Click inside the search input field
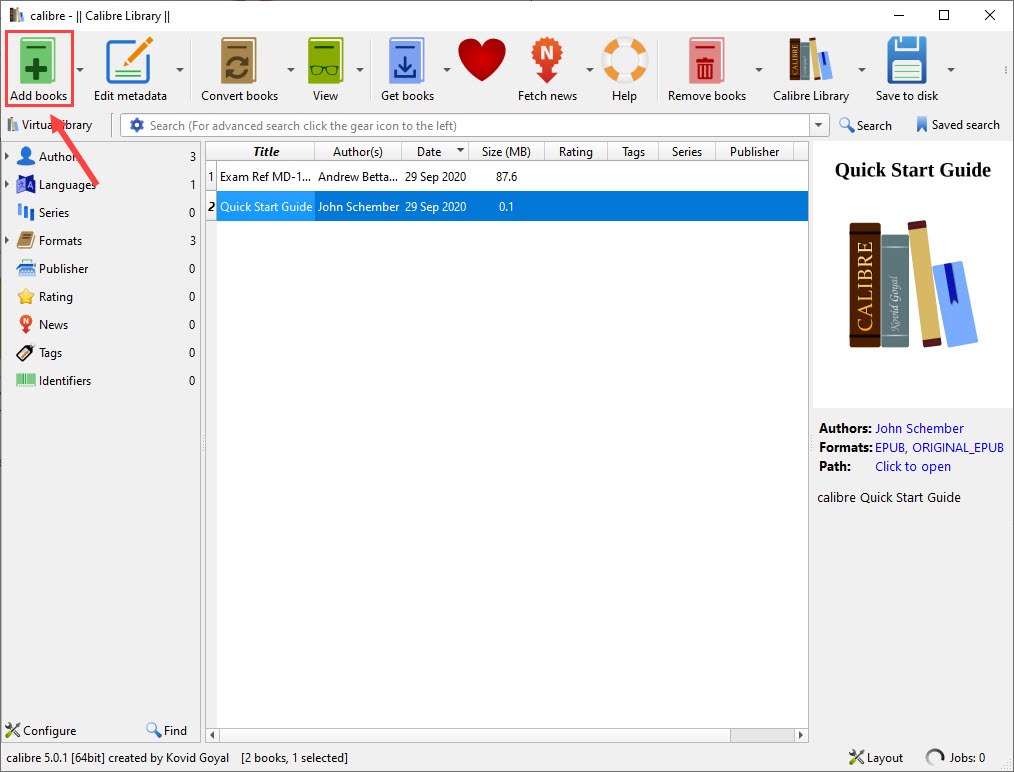The image size is (1014, 772). click(x=477, y=125)
